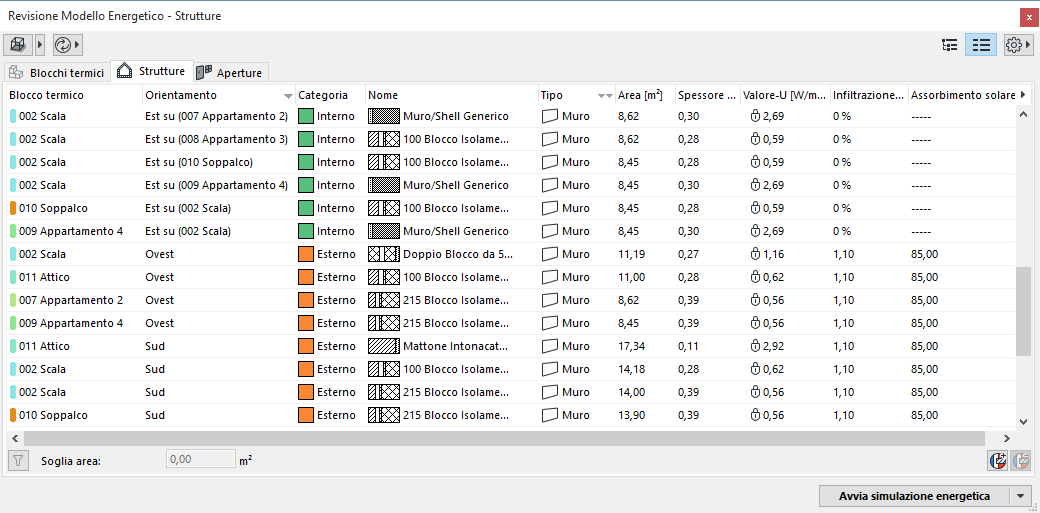Open the settings gear dropdown arrow
1040x513 pixels.
click(1029, 45)
